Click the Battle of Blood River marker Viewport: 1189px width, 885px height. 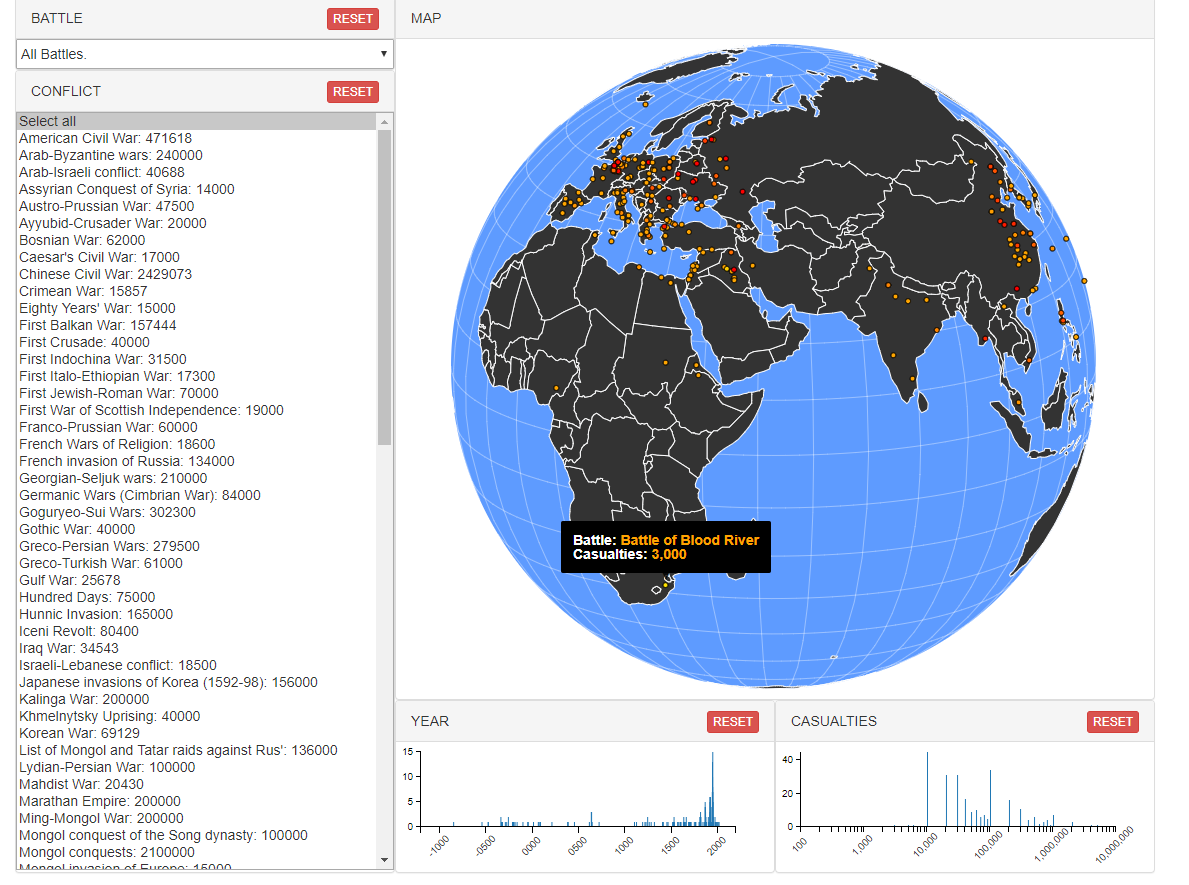[665, 585]
